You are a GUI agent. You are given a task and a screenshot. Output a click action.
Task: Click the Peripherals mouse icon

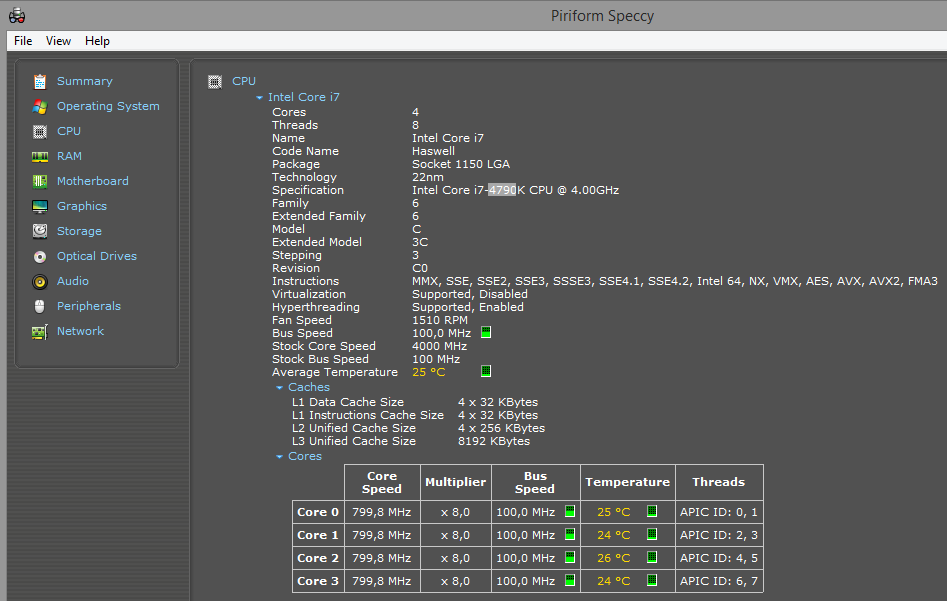pyautogui.click(x=40, y=306)
